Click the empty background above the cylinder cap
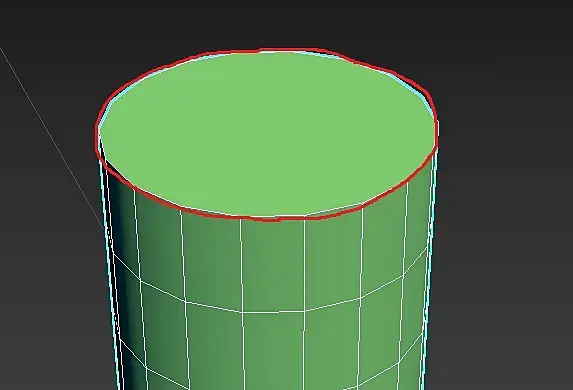The width and height of the screenshot is (573, 390). tap(278, 22)
